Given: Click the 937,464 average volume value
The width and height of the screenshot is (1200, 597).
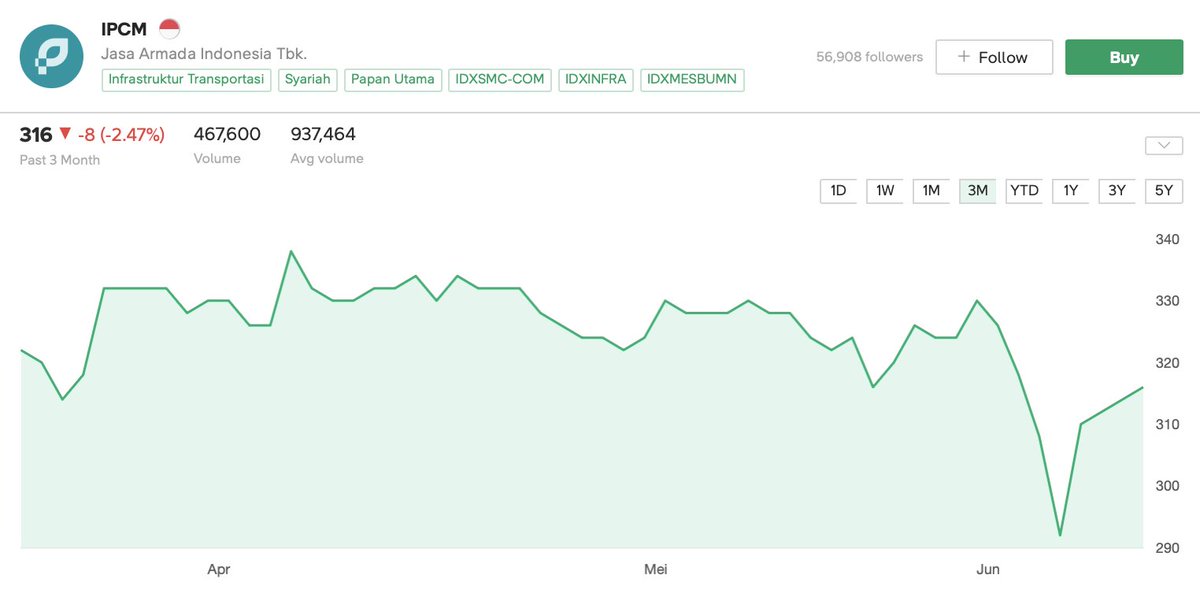Looking at the screenshot, I should point(323,134).
